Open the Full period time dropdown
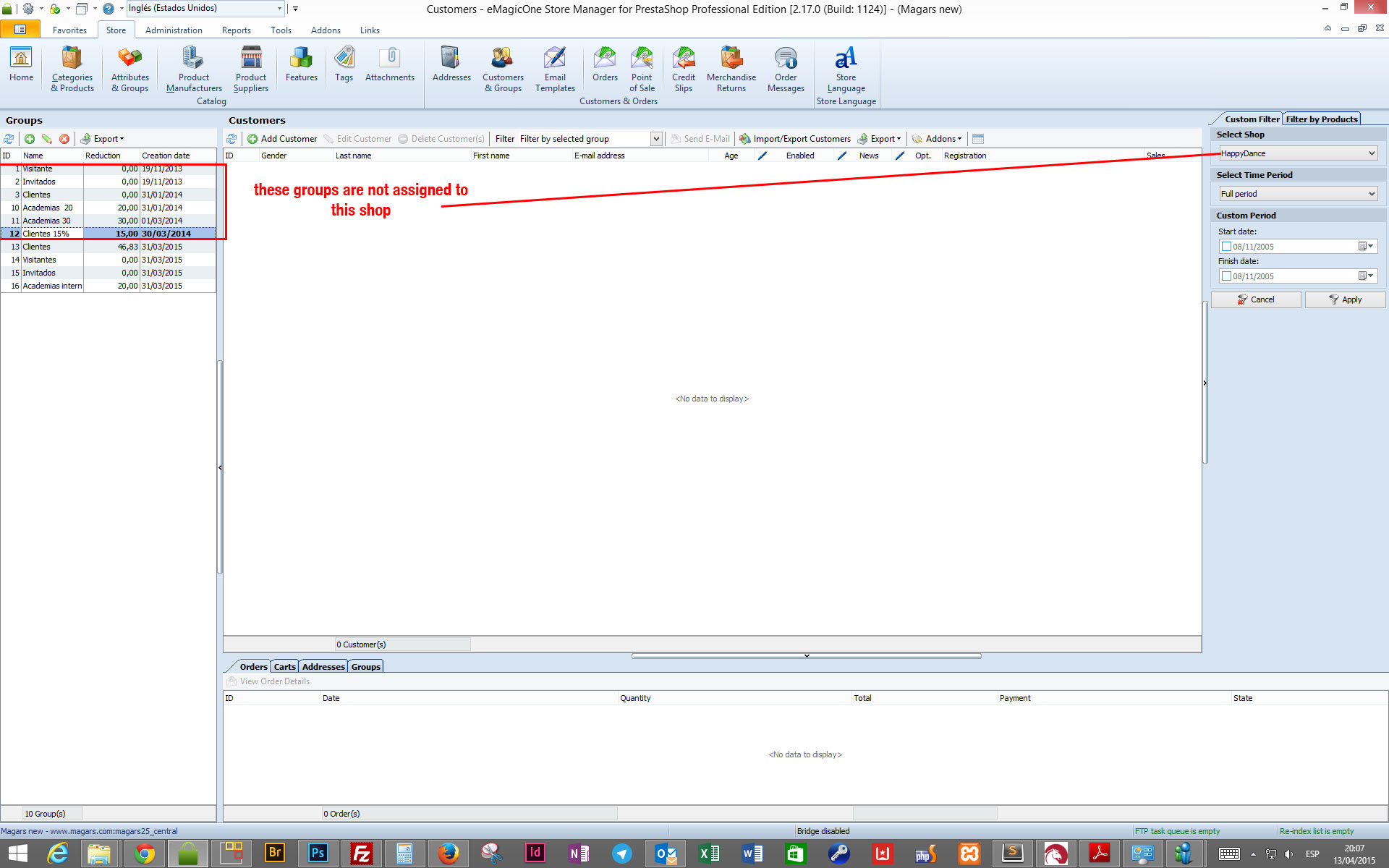The height and width of the screenshot is (868, 1389). (x=1299, y=194)
